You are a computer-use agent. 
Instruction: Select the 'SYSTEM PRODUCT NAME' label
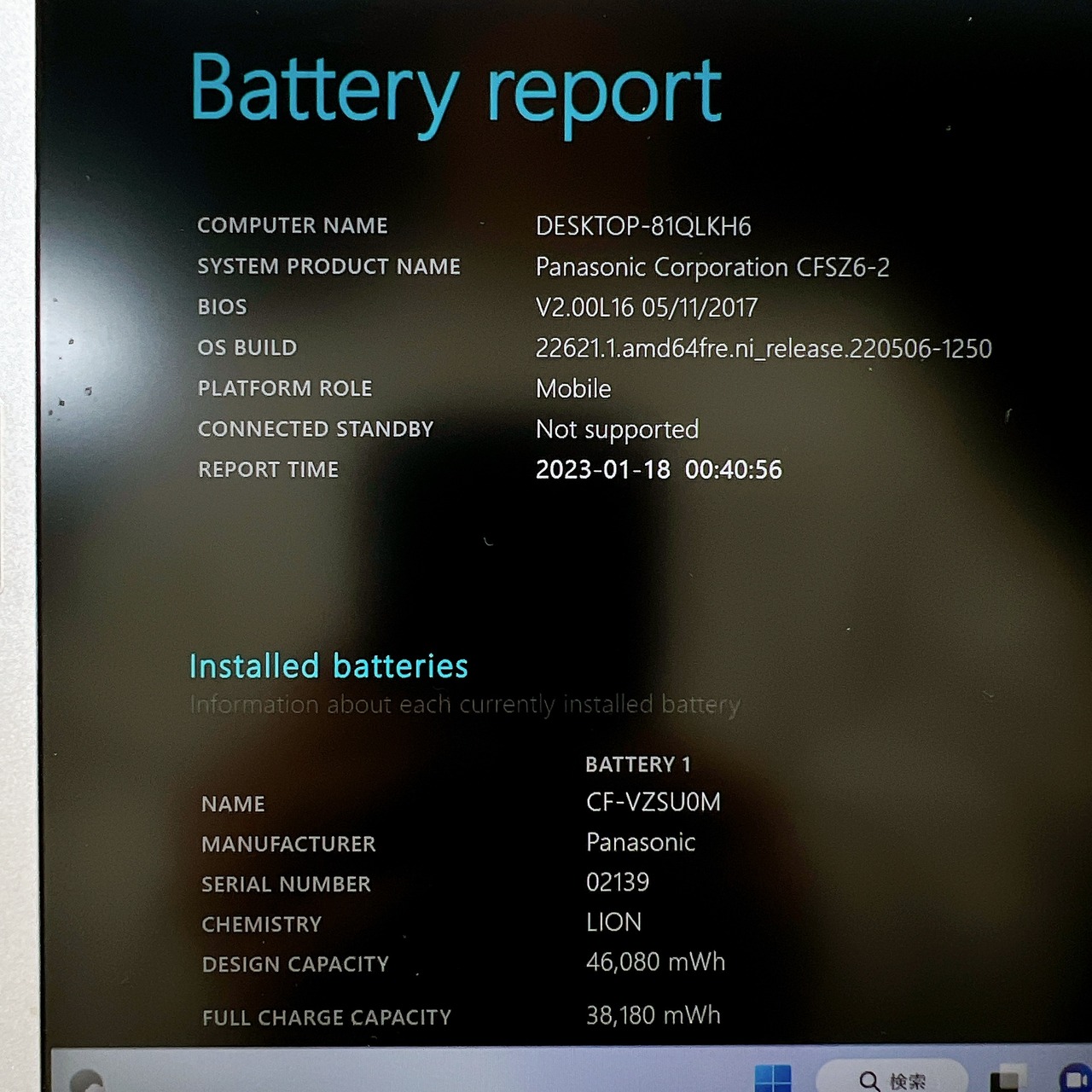(x=329, y=266)
